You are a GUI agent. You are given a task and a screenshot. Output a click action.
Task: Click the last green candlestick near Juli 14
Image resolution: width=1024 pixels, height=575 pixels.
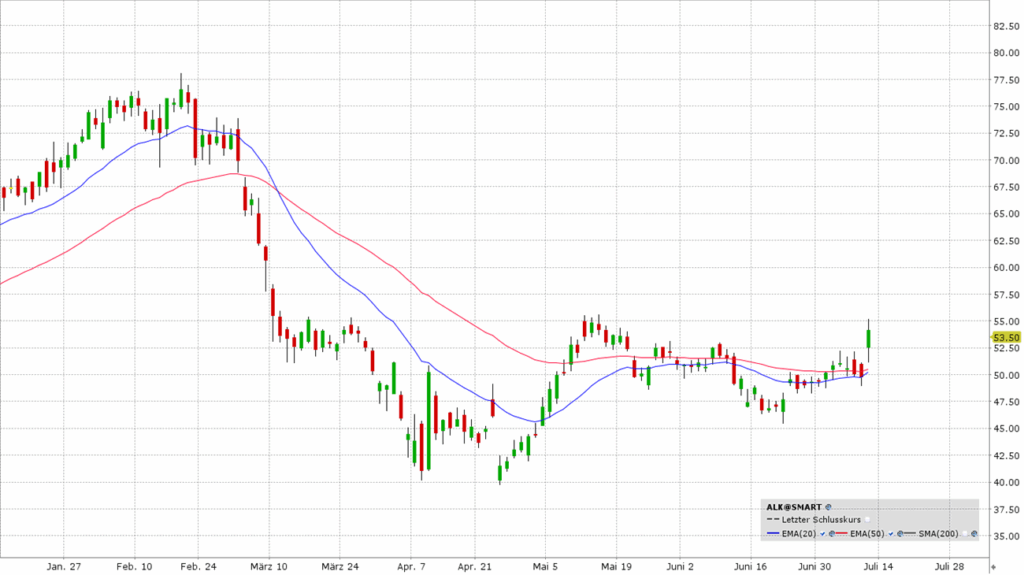pyautogui.click(x=869, y=338)
